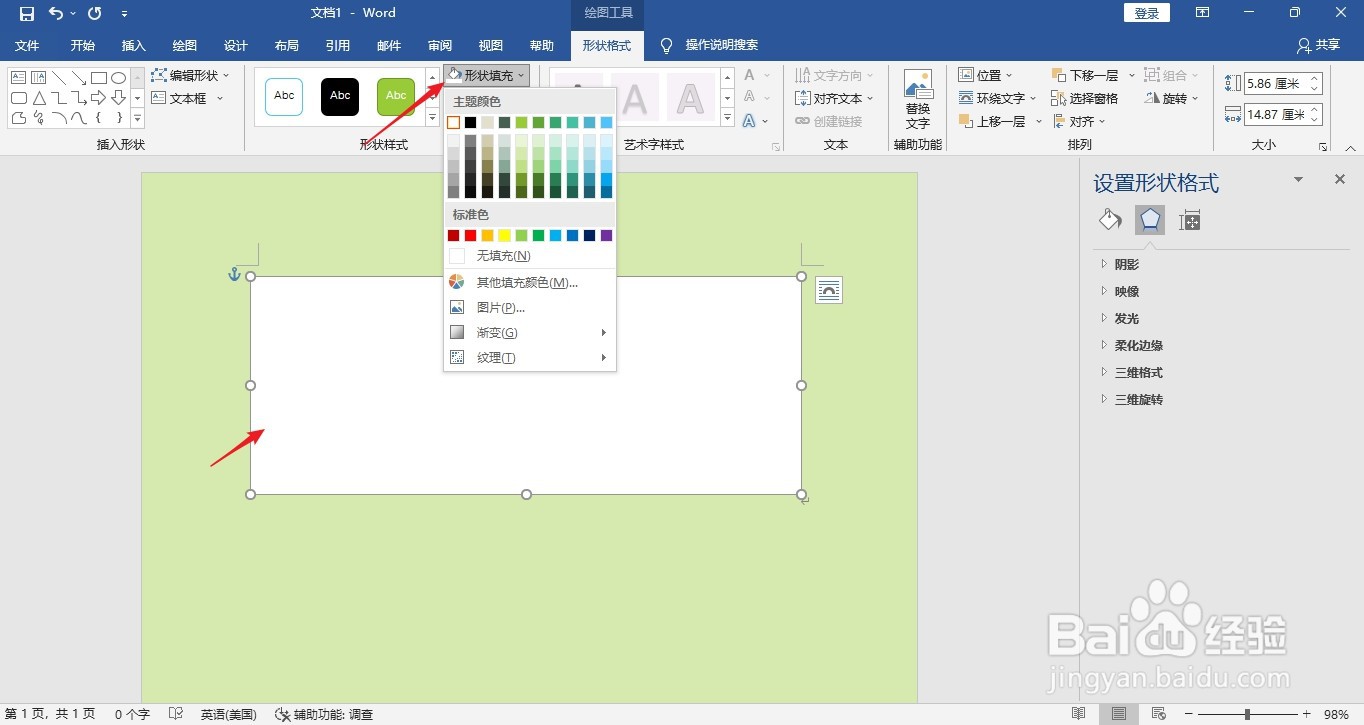Pick the standard yellow color swatch
This screenshot has height=725, width=1364.
pos(505,235)
